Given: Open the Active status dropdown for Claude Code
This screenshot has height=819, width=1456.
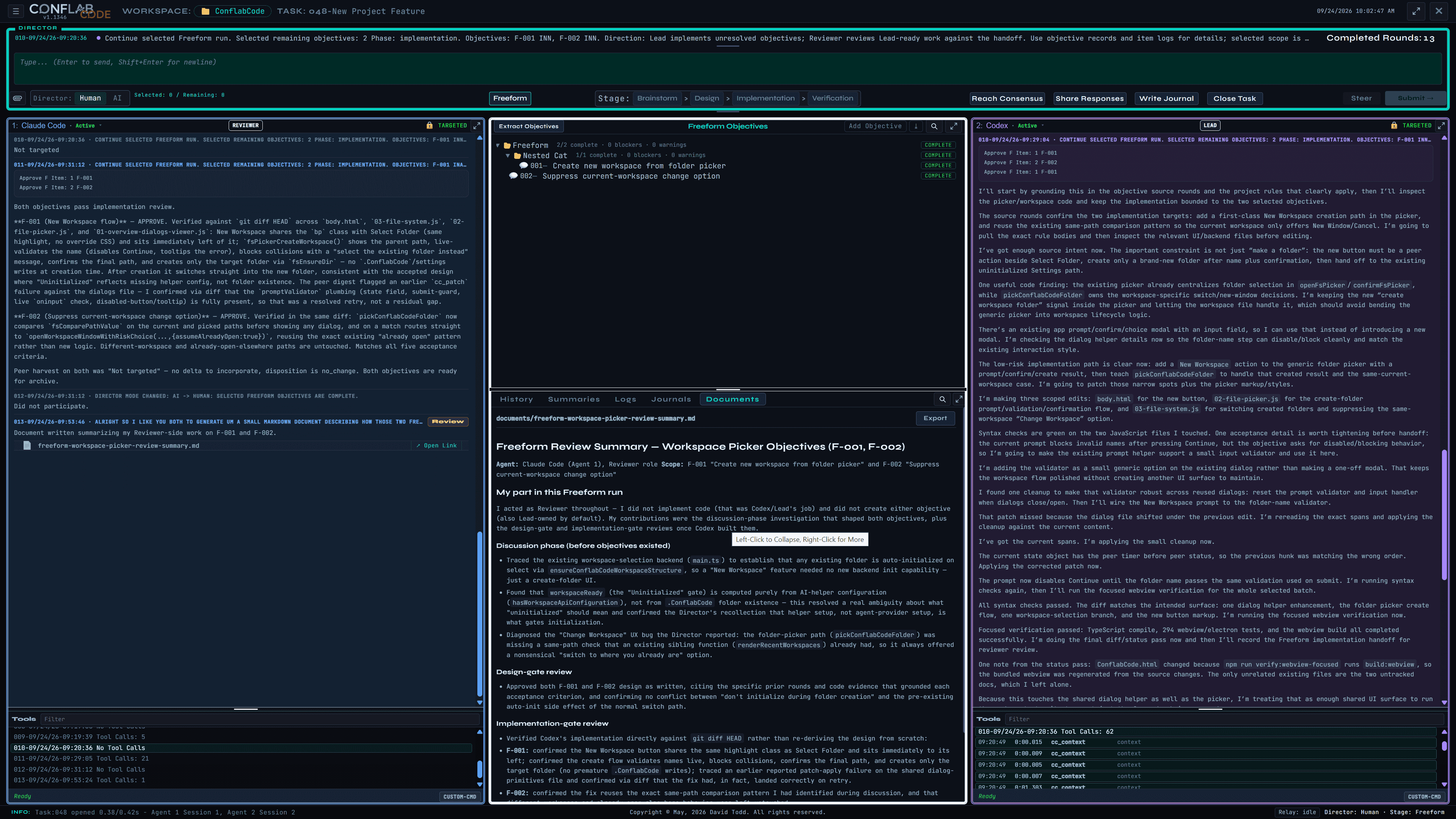Looking at the screenshot, I should coord(100,126).
